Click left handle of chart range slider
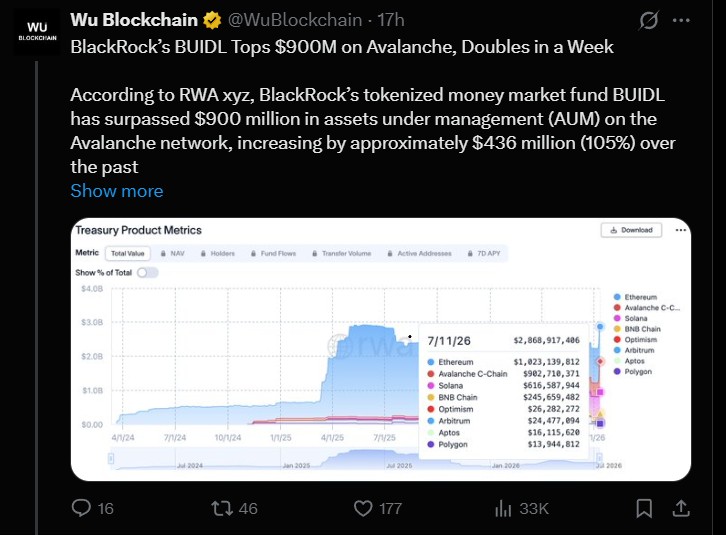Viewport: 726px width, 535px height. coord(111,459)
